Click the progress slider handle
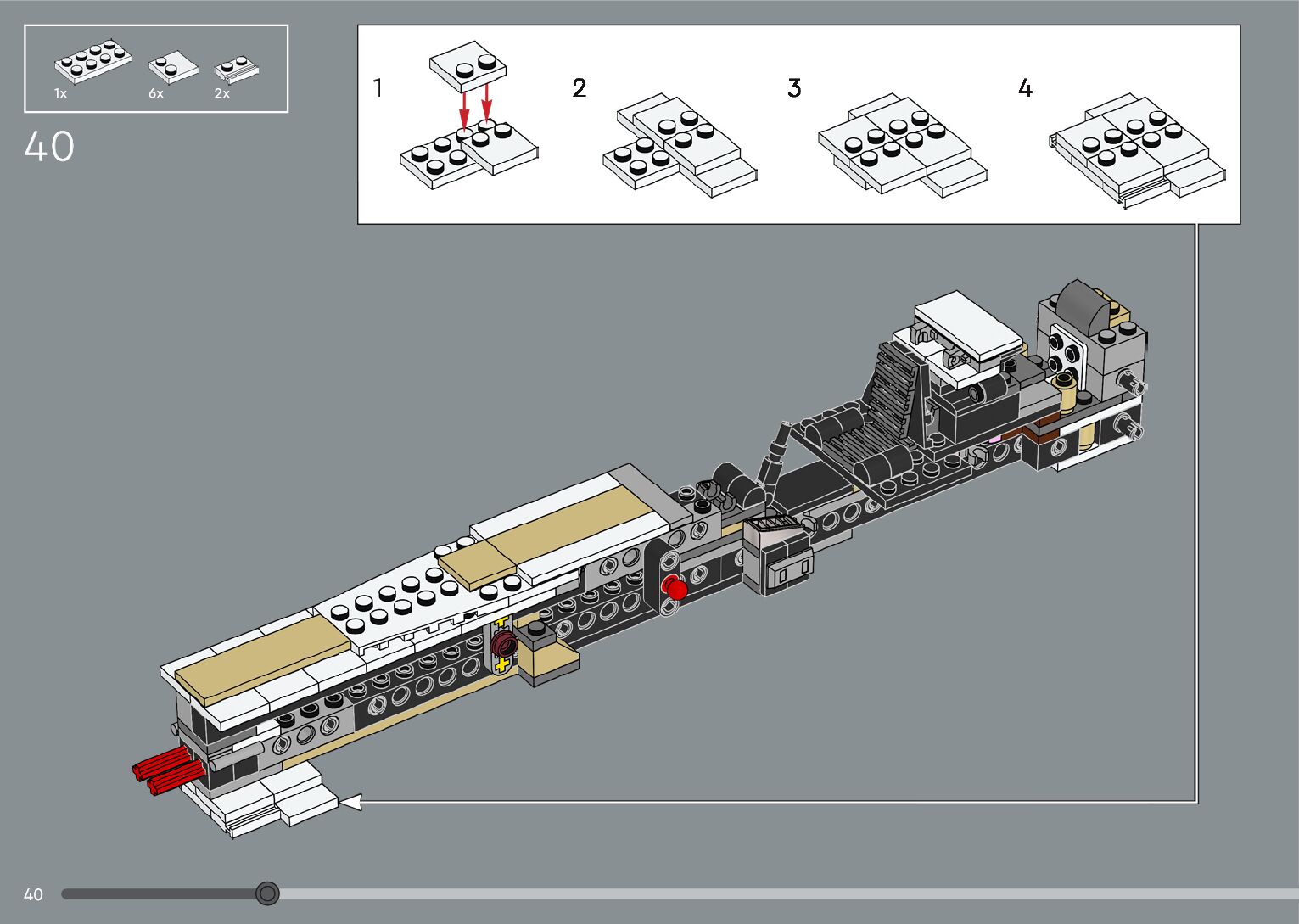 point(267,893)
